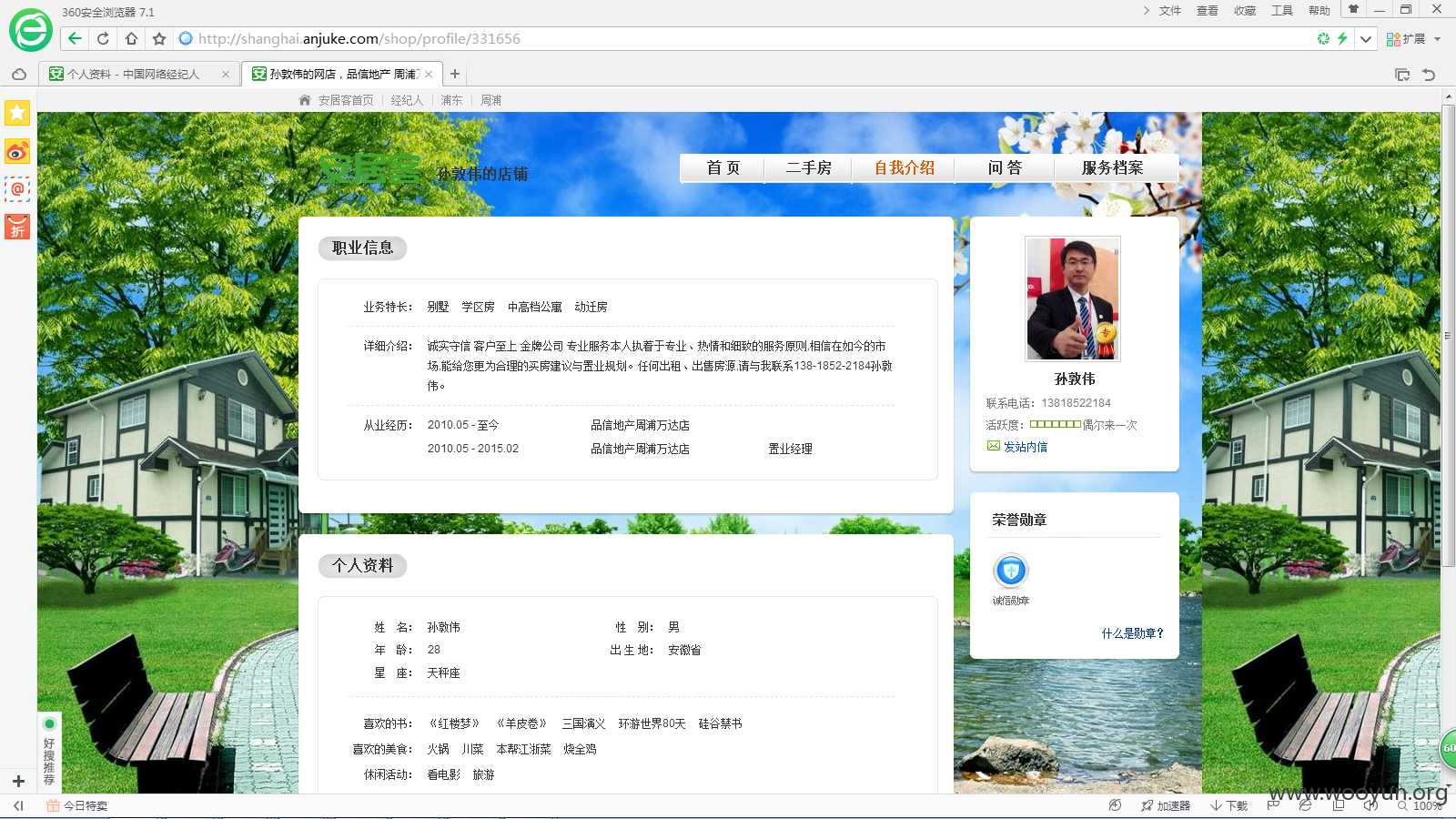Close the 个人资料 browser tab
The width and height of the screenshot is (1456, 819).
pyautogui.click(x=226, y=74)
